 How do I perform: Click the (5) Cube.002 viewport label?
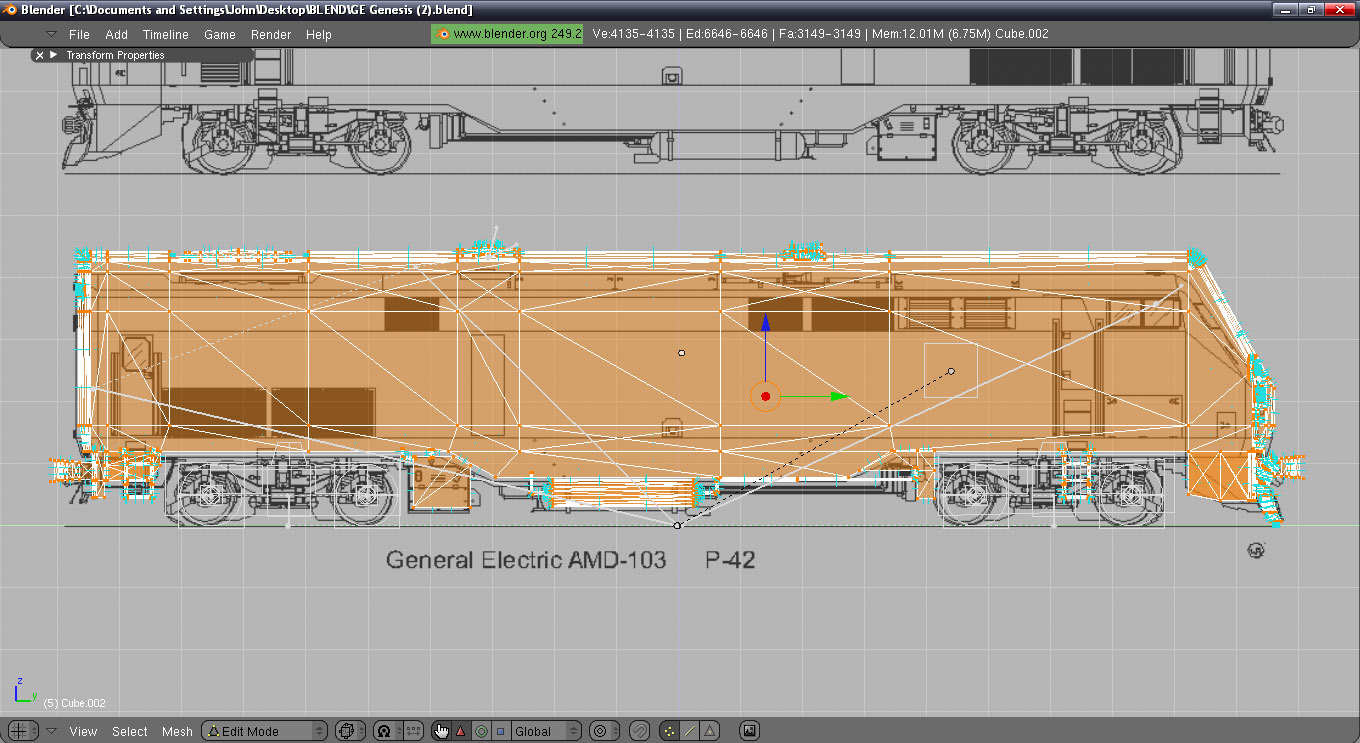(75, 703)
